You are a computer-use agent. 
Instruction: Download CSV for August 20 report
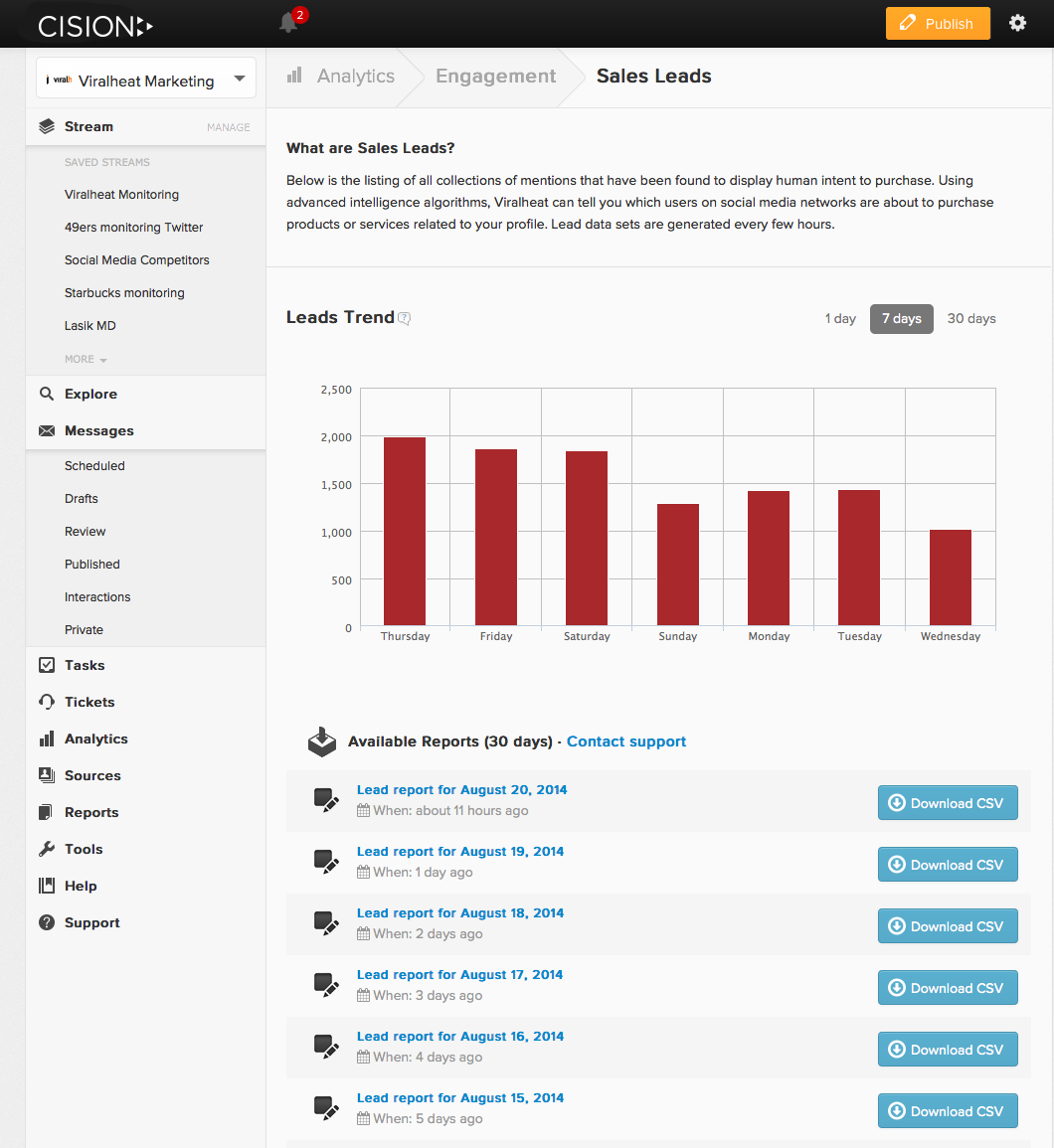click(x=948, y=803)
